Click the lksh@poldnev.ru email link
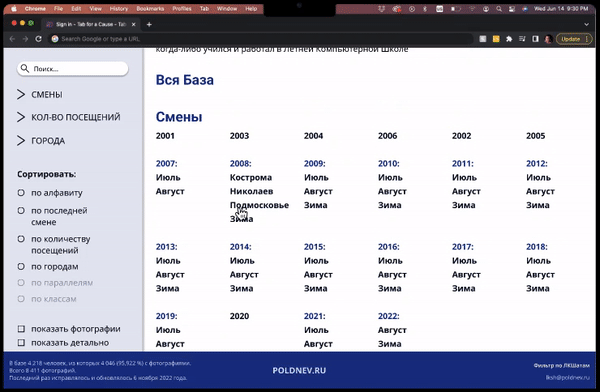The width and height of the screenshot is (600, 392). coord(568,377)
